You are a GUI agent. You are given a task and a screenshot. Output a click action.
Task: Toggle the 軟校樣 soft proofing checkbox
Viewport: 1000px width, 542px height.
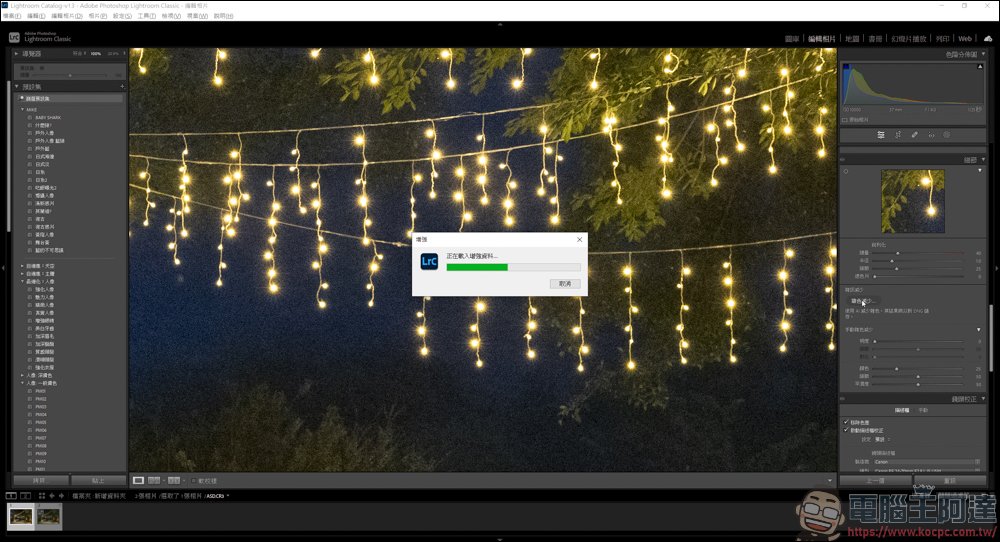tap(193, 481)
